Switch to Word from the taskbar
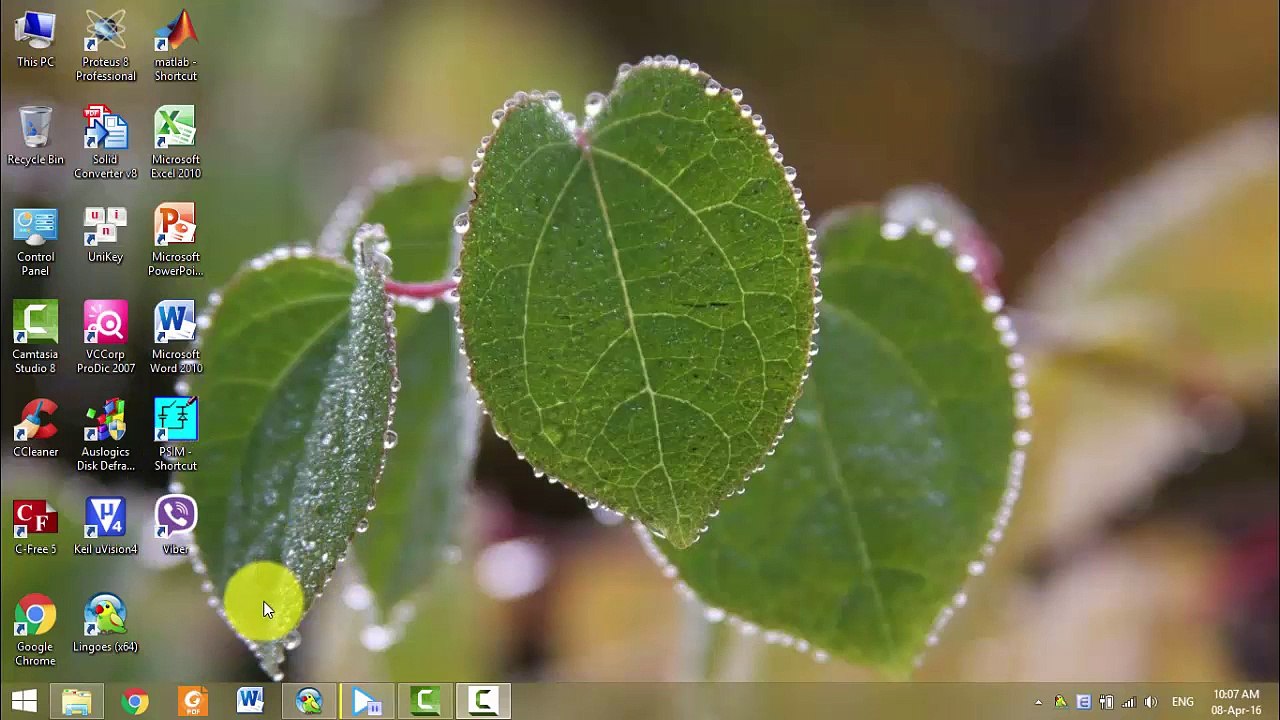1280x720 pixels. [x=250, y=701]
